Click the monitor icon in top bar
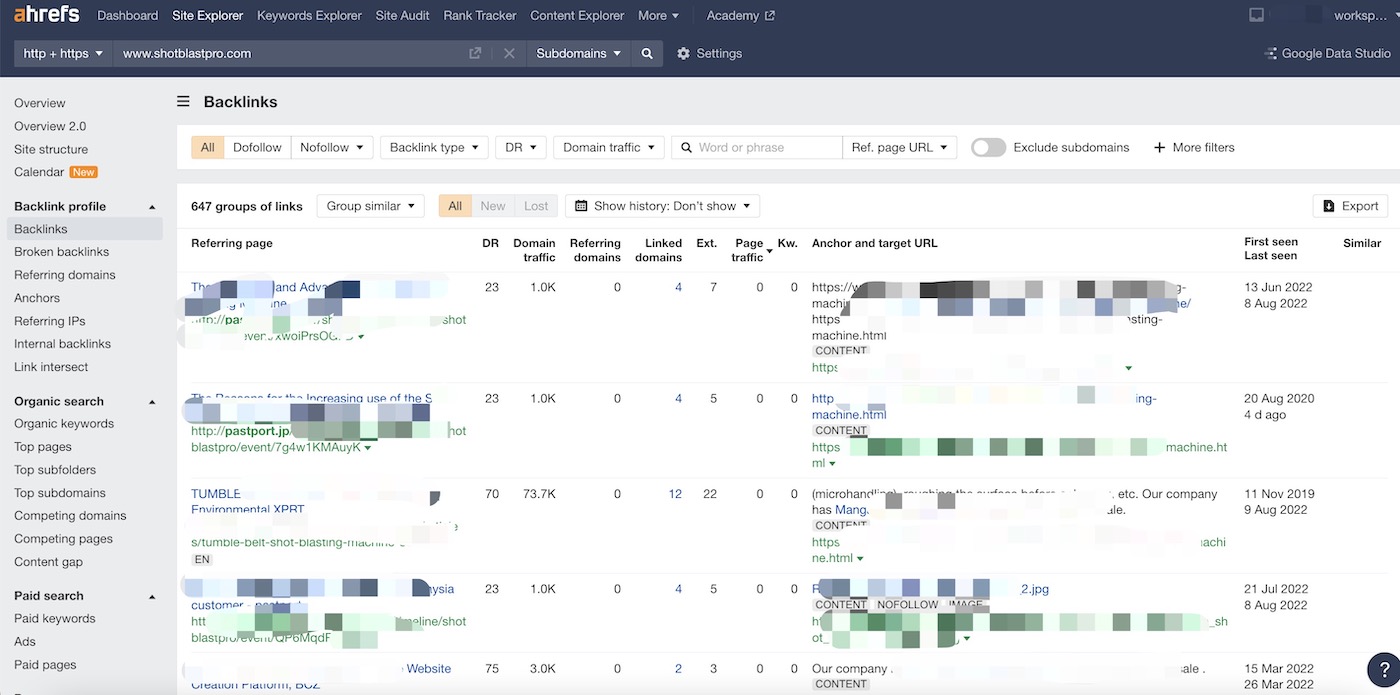The height and width of the screenshot is (695, 1400). point(1256,15)
